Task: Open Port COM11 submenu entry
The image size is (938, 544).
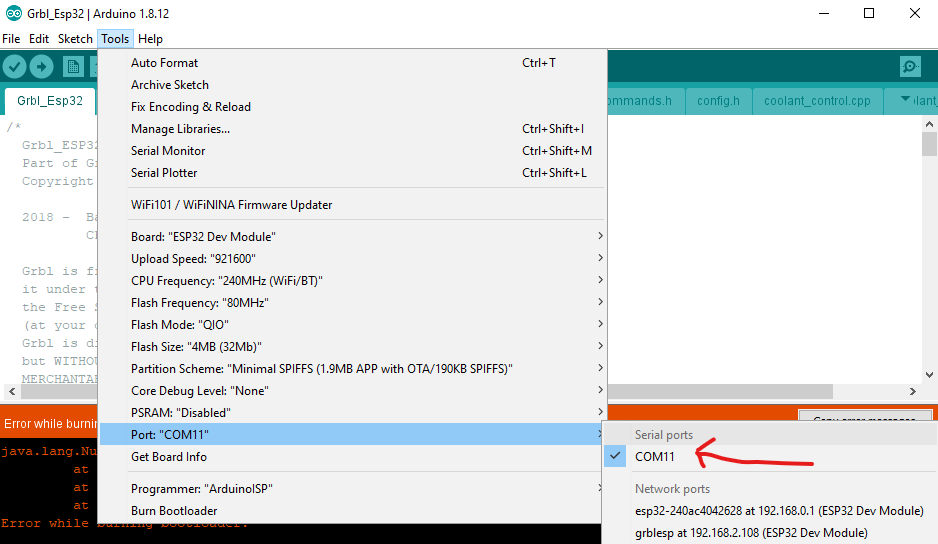Action: [x=352, y=434]
